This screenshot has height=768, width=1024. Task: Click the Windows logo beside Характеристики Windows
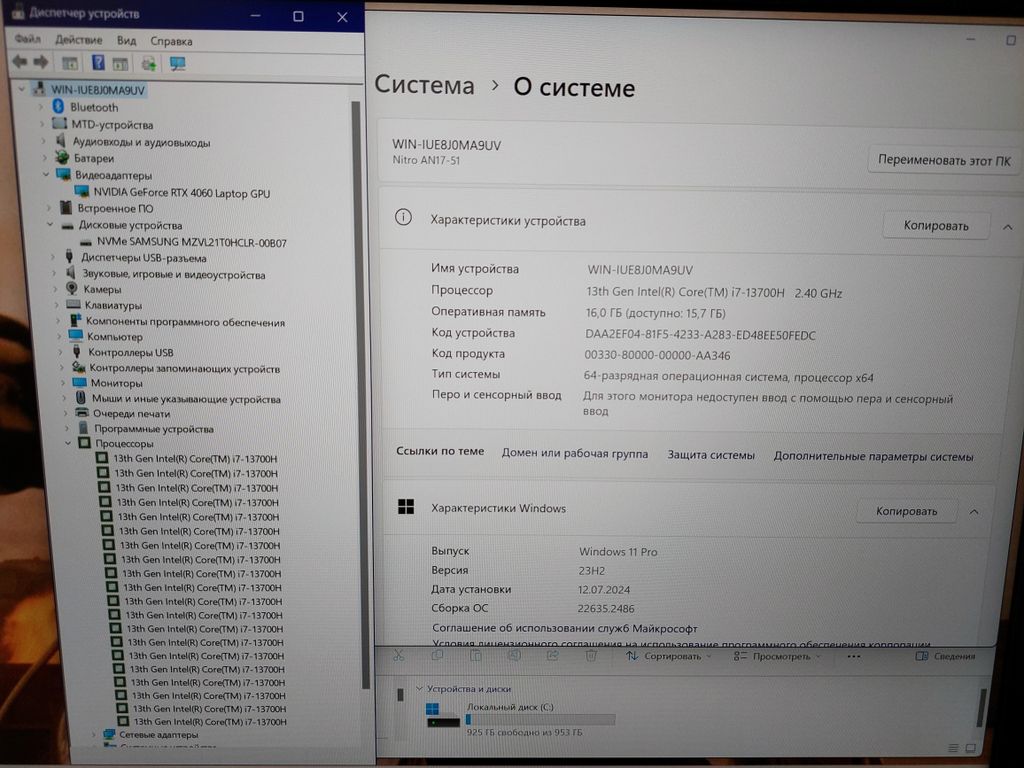click(x=406, y=507)
